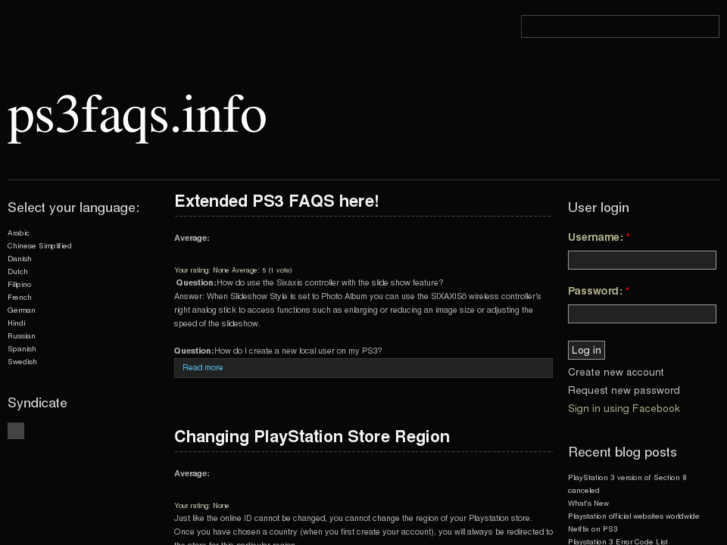Screen dimensions: 727x545
Task: Select Chinese Simplified language
Action: 39,246
